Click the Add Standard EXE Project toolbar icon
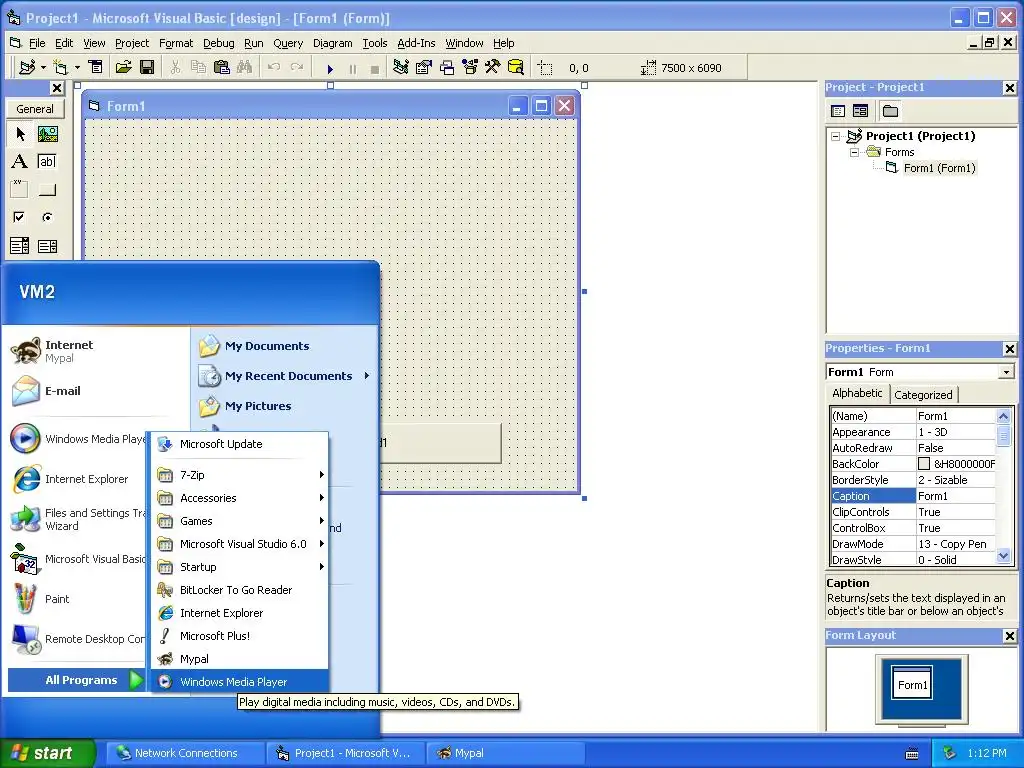1024x768 pixels. pos(27,67)
